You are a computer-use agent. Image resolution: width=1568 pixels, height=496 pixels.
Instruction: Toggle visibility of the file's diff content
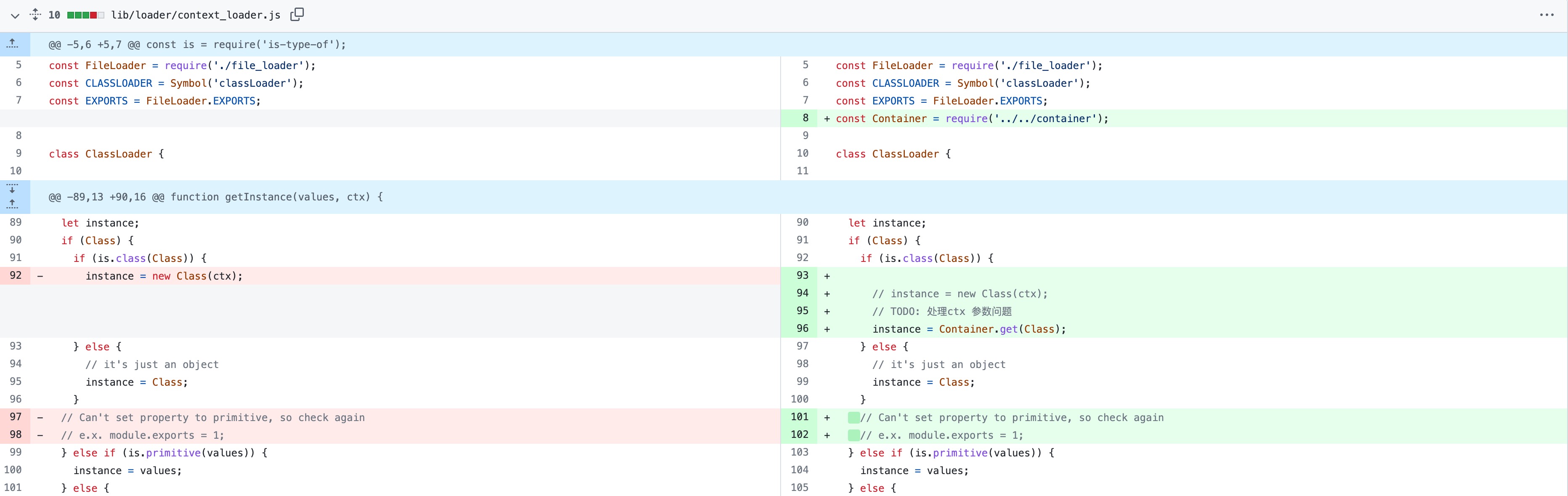pos(15,16)
